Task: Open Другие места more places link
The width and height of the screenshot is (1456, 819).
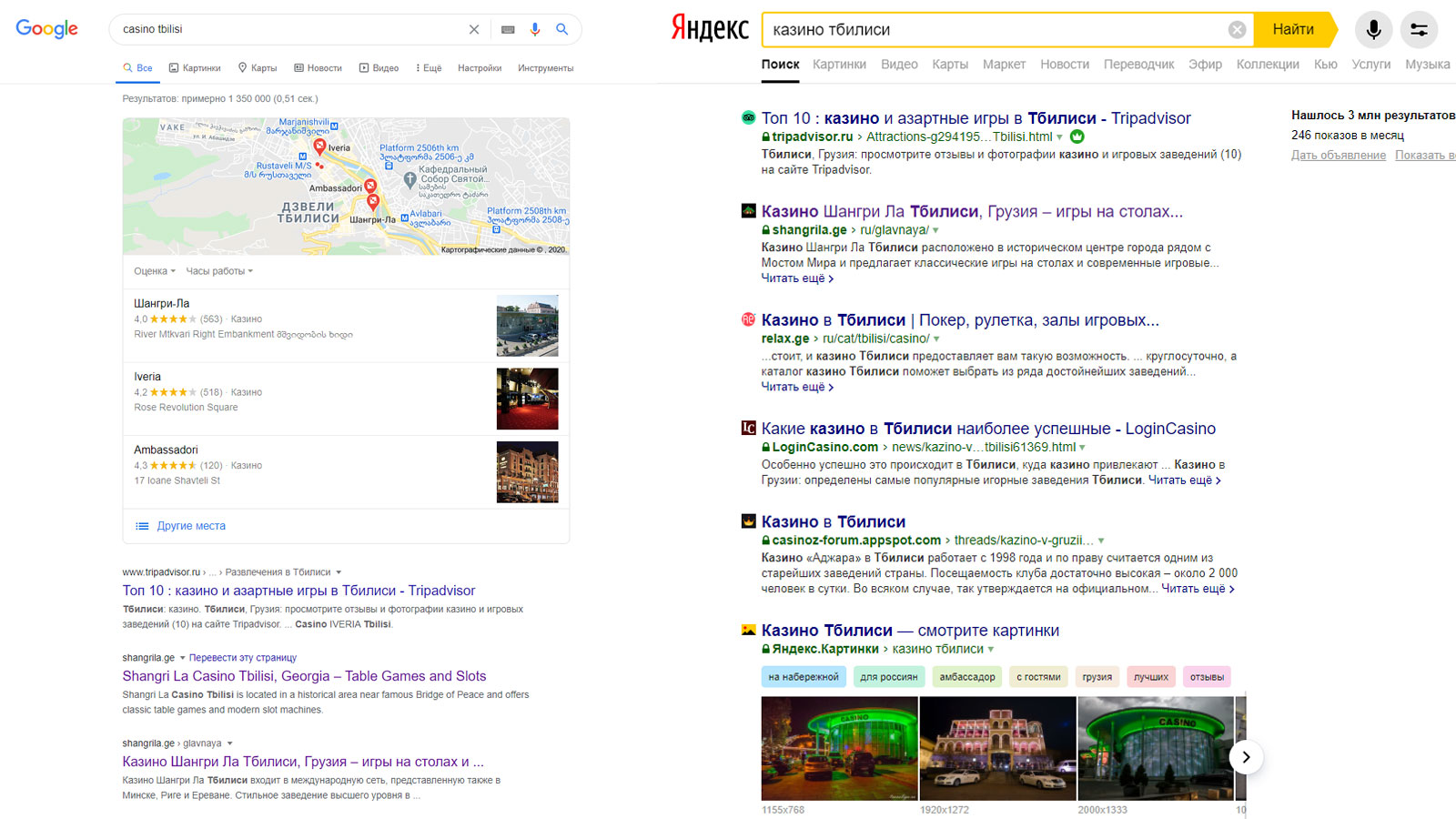Action: pyautogui.click(x=190, y=526)
